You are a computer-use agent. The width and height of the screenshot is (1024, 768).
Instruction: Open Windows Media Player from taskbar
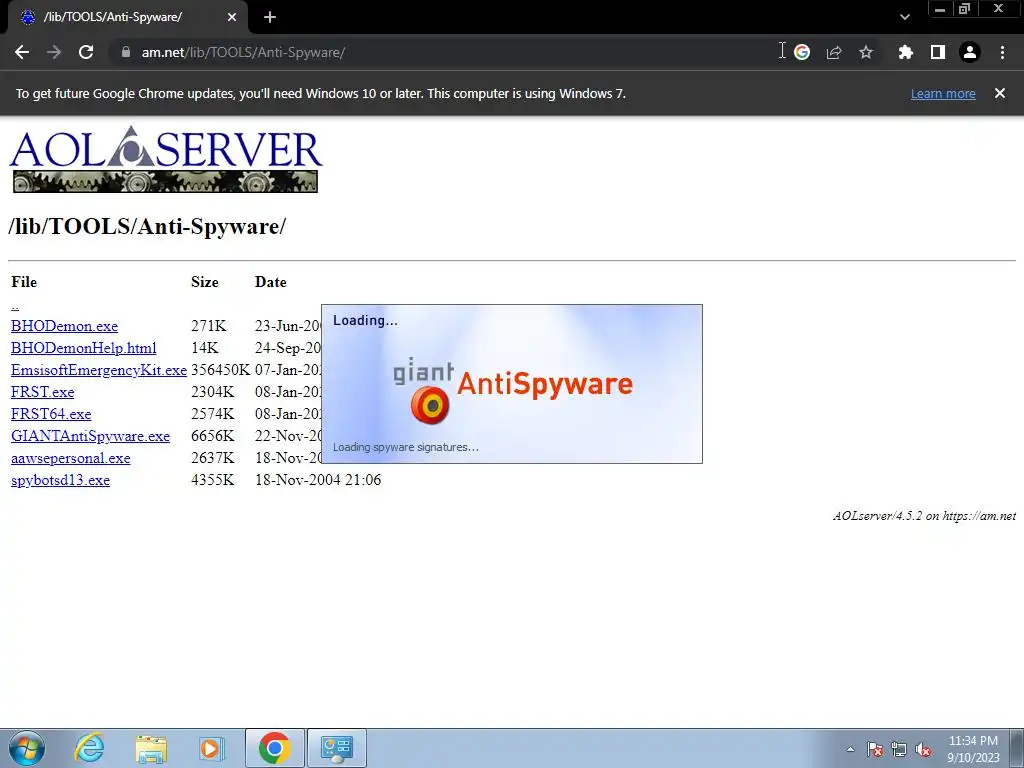click(x=210, y=748)
